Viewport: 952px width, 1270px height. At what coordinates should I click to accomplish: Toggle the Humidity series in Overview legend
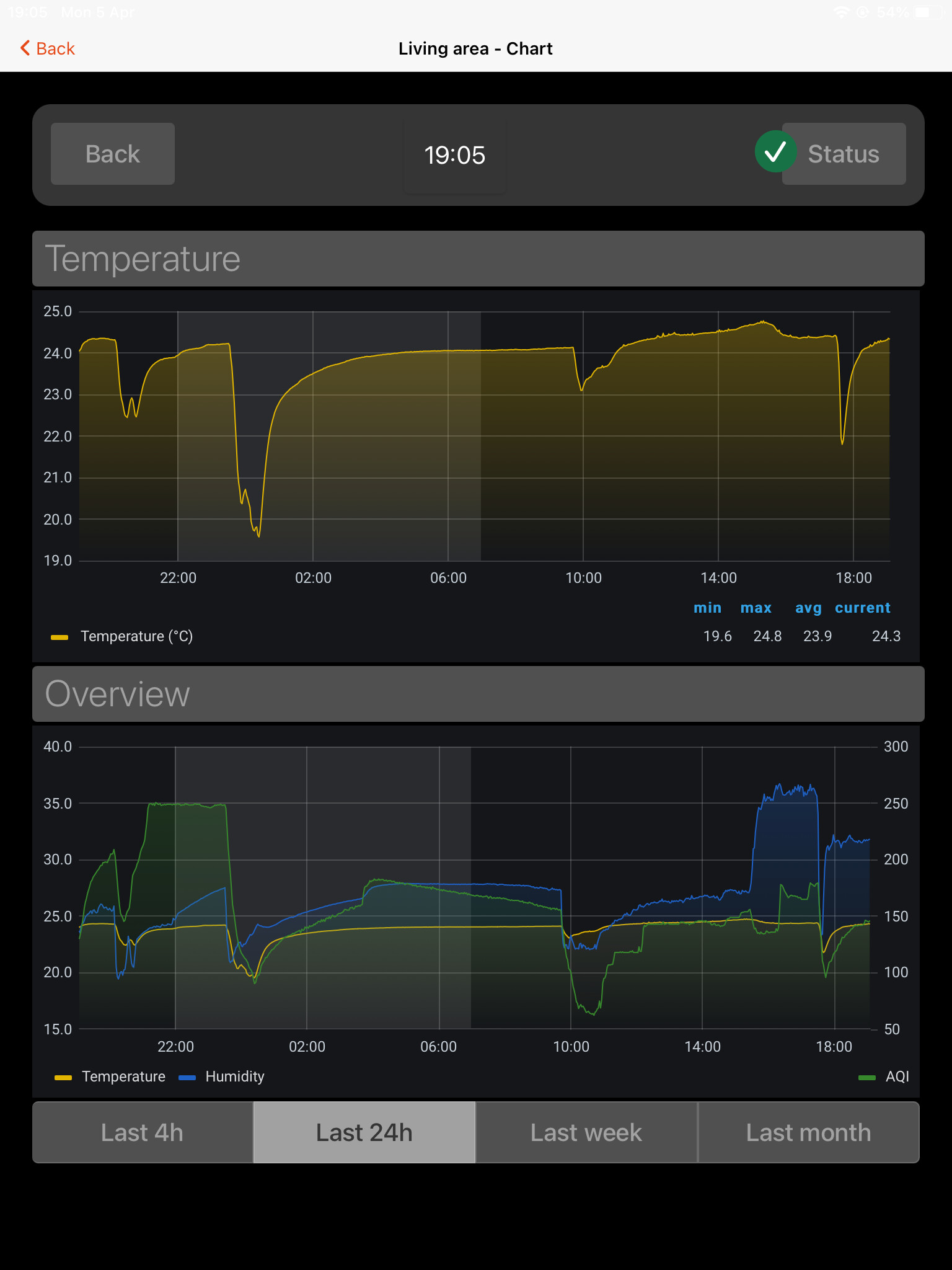(x=235, y=1077)
